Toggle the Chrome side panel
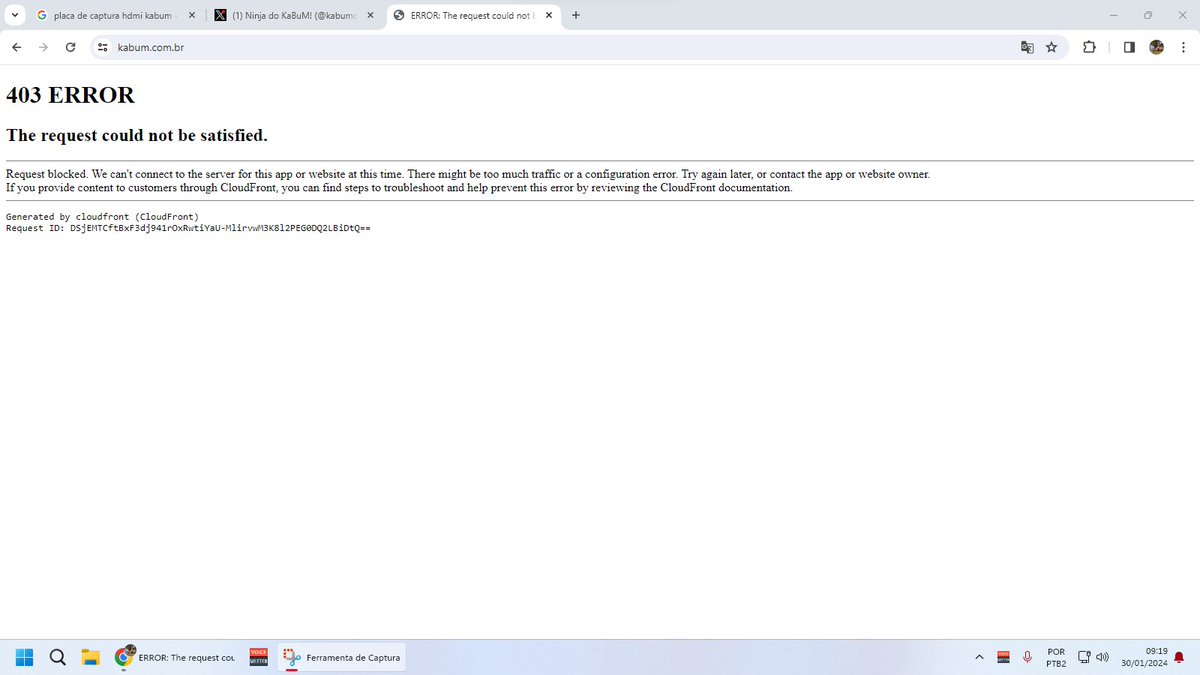1200x675 pixels. tap(1129, 47)
